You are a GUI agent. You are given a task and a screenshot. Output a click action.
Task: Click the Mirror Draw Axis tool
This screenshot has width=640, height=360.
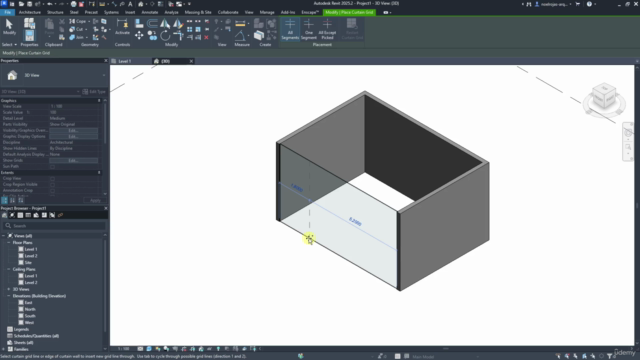point(178,23)
